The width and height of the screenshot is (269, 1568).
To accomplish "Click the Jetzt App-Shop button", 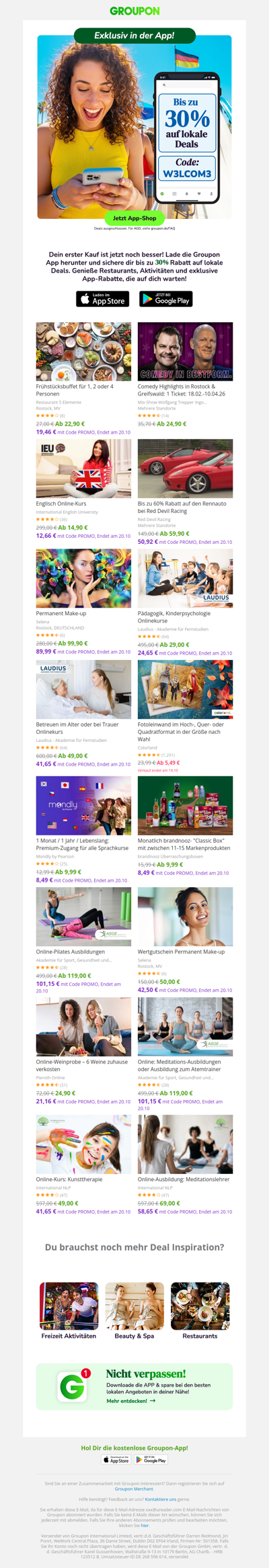I will click(134, 218).
